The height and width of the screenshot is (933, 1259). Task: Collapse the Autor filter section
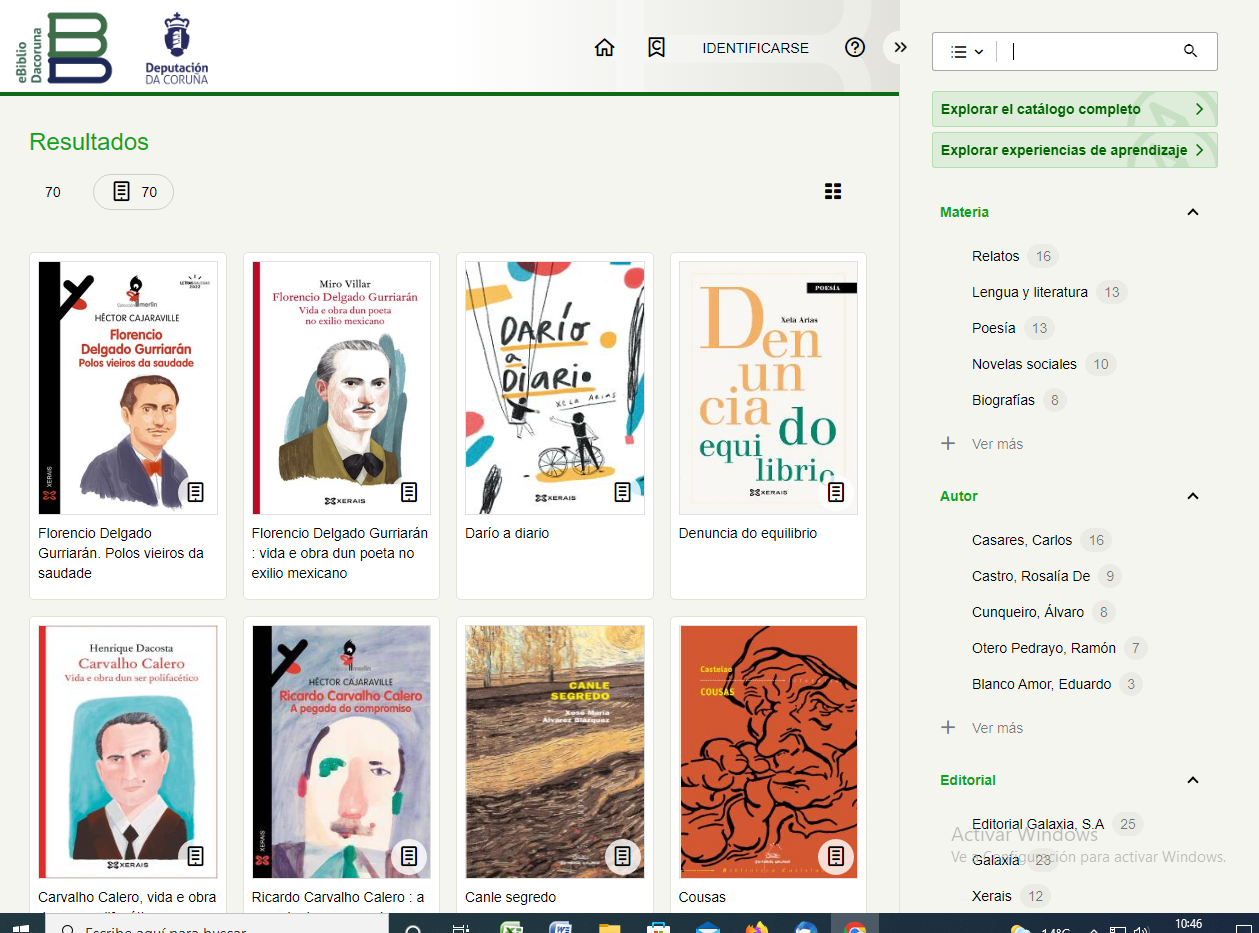1192,496
